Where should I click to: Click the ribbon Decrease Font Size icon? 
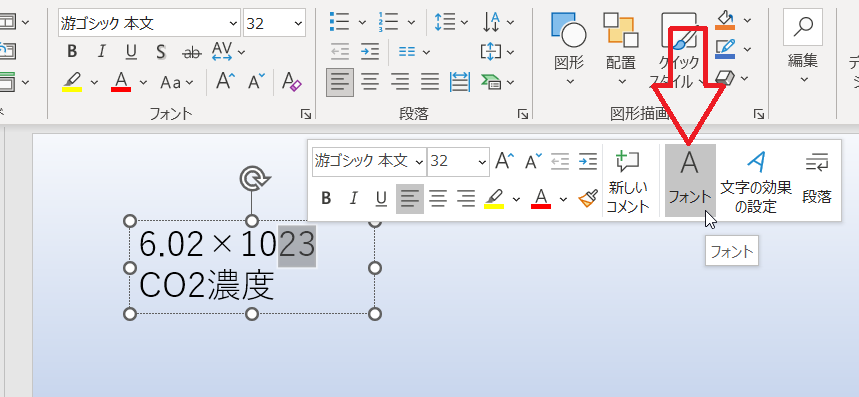point(255,82)
